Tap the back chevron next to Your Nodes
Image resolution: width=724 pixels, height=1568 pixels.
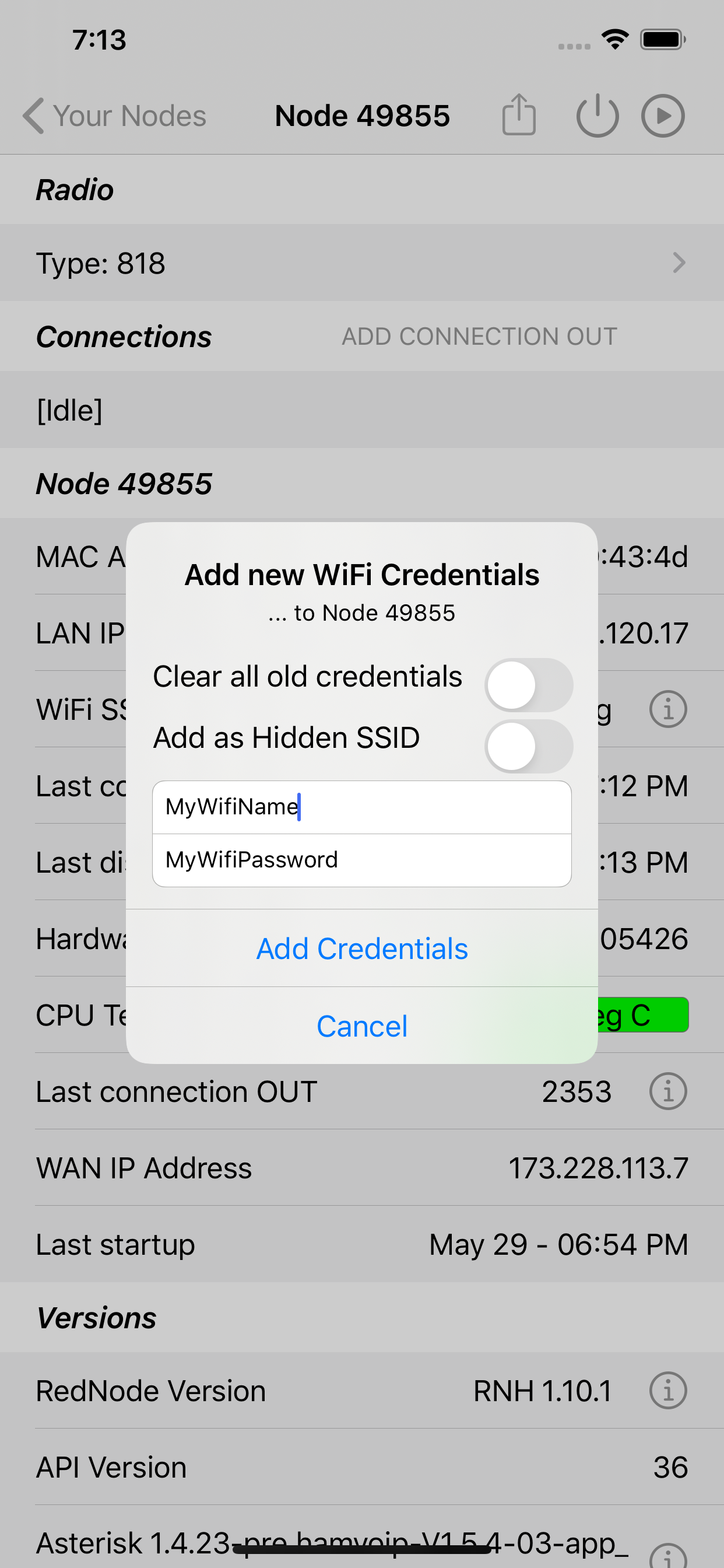[33, 115]
